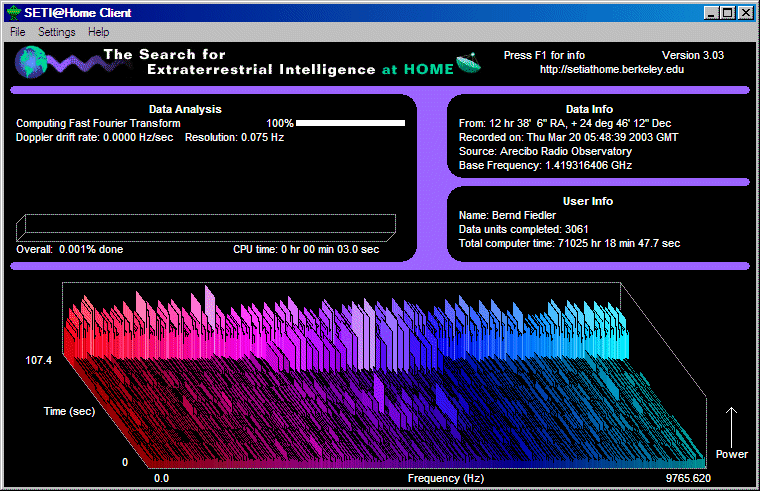Image resolution: width=760 pixels, height=491 pixels.
Task: Click the '9765.620' frequency axis value
Action: [688, 478]
